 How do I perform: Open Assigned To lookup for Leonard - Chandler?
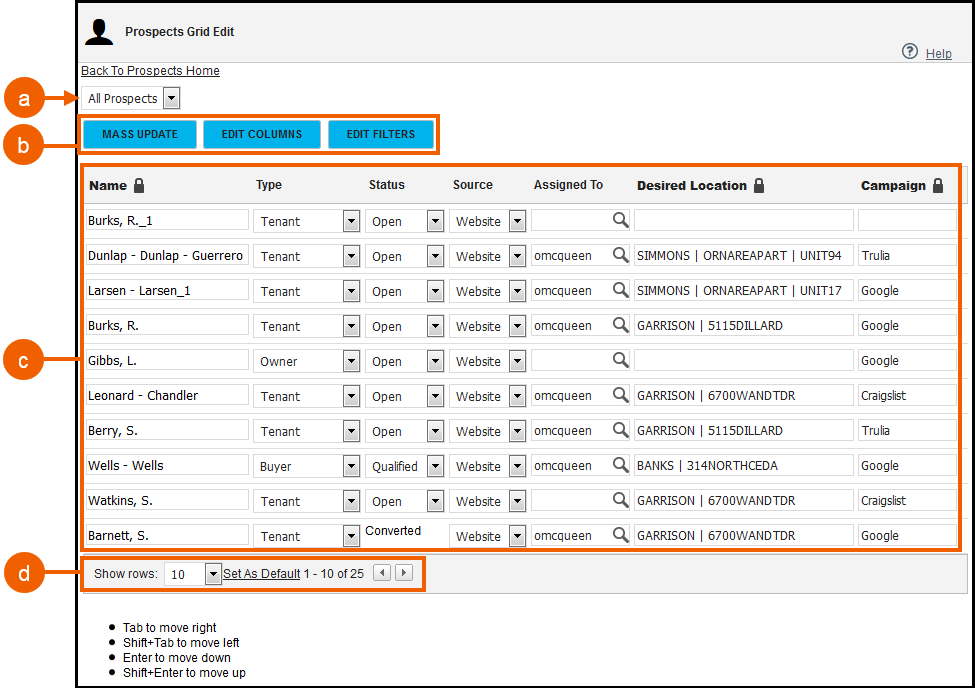tap(620, 394)
